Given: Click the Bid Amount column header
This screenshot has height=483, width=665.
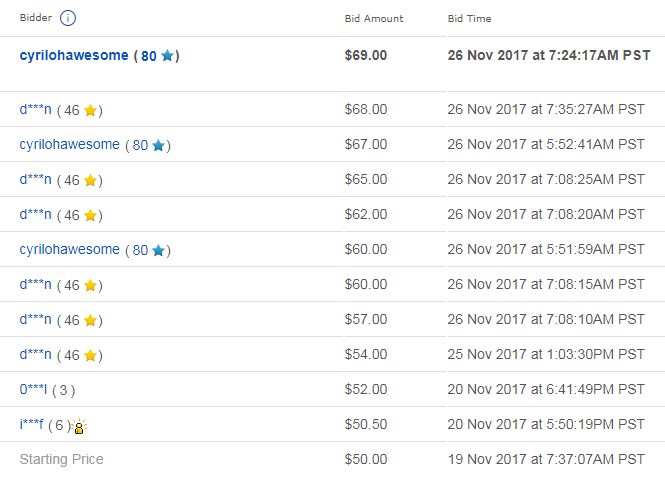Looking at the screenshot, I should pos(374,19).
